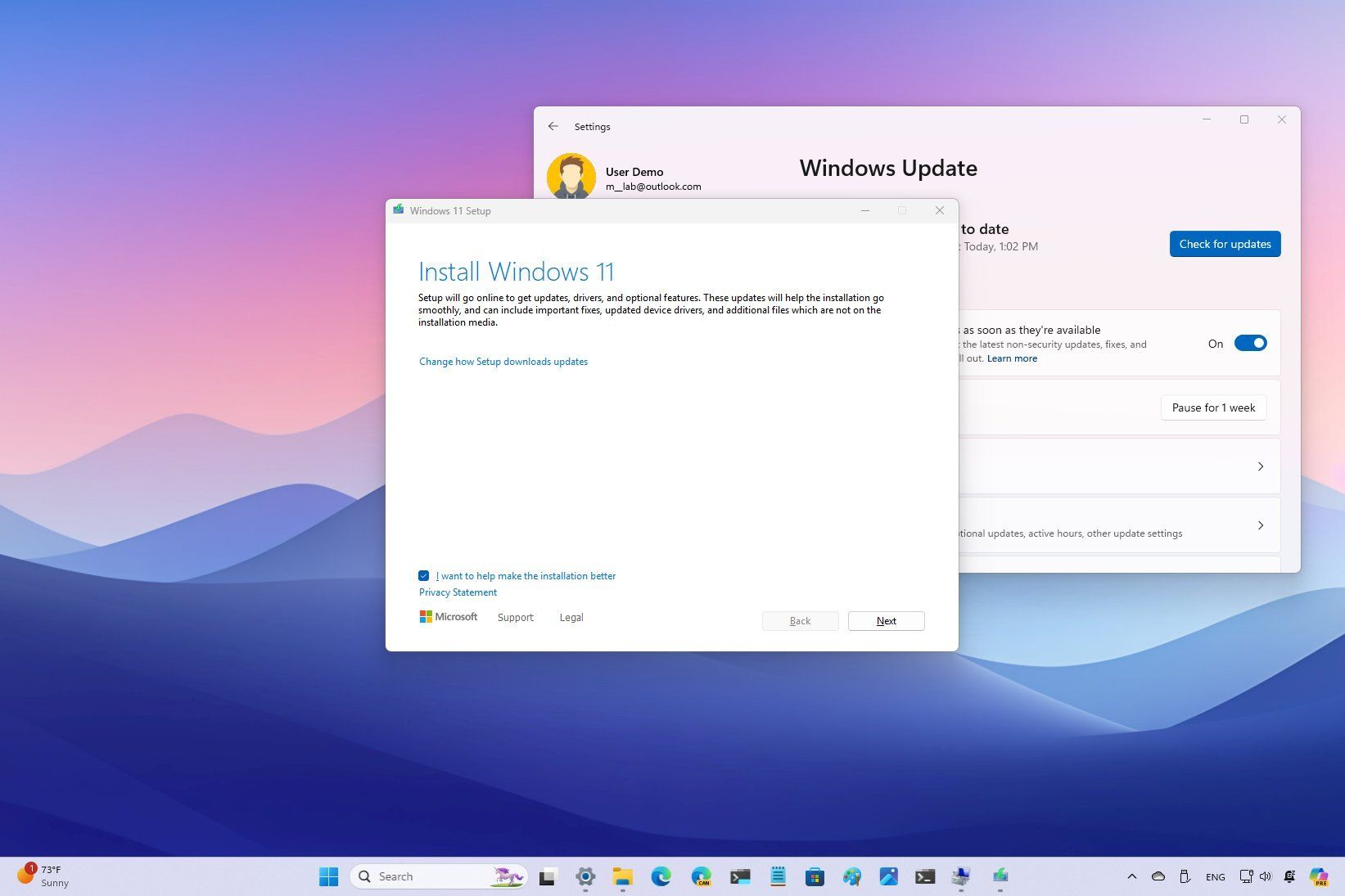This screenshot has width=1345, height=896.
Task: Launch File Explorer from the taskbar
Action: click(623, 876)
